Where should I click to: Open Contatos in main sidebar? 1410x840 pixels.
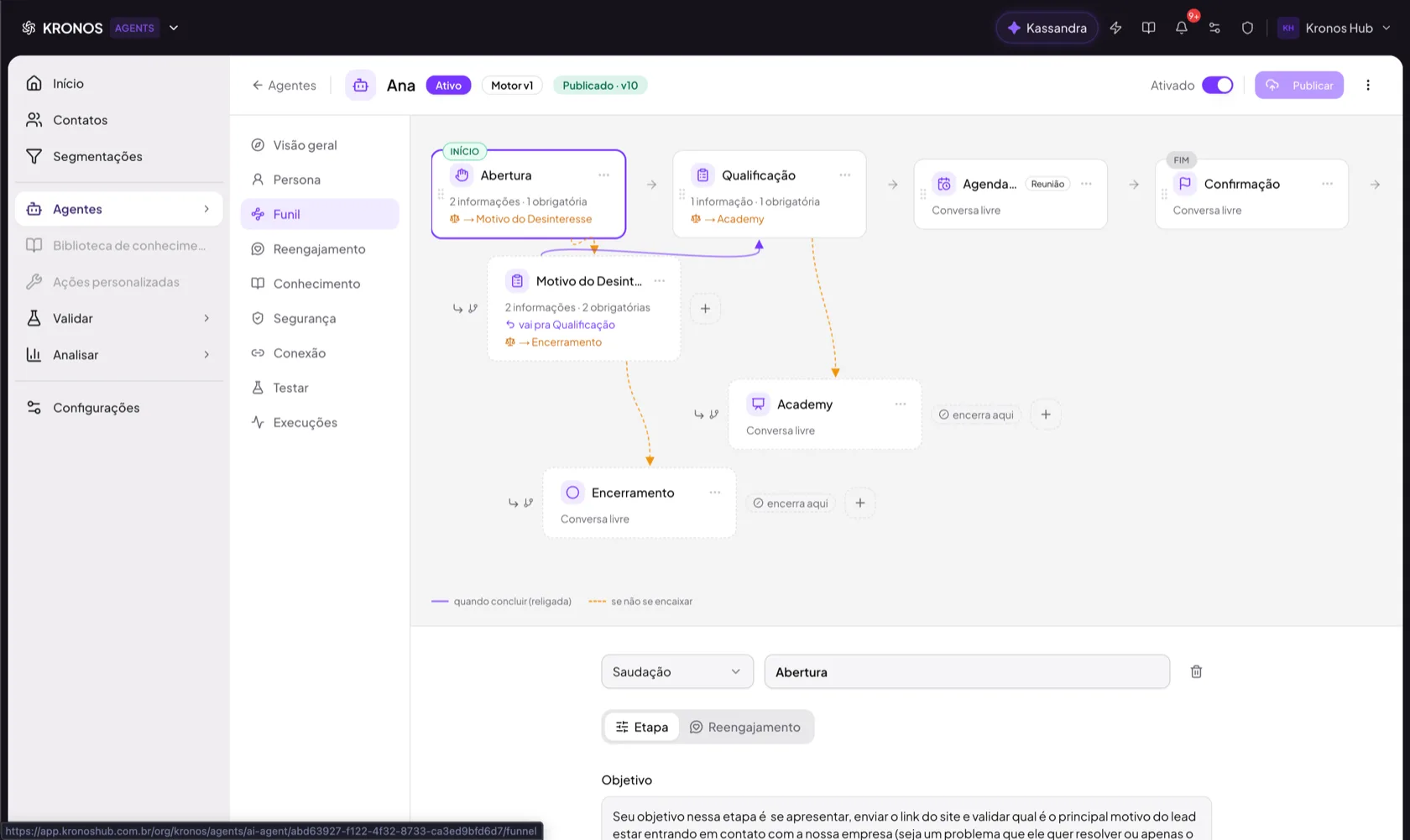click(x=118, y=120)
